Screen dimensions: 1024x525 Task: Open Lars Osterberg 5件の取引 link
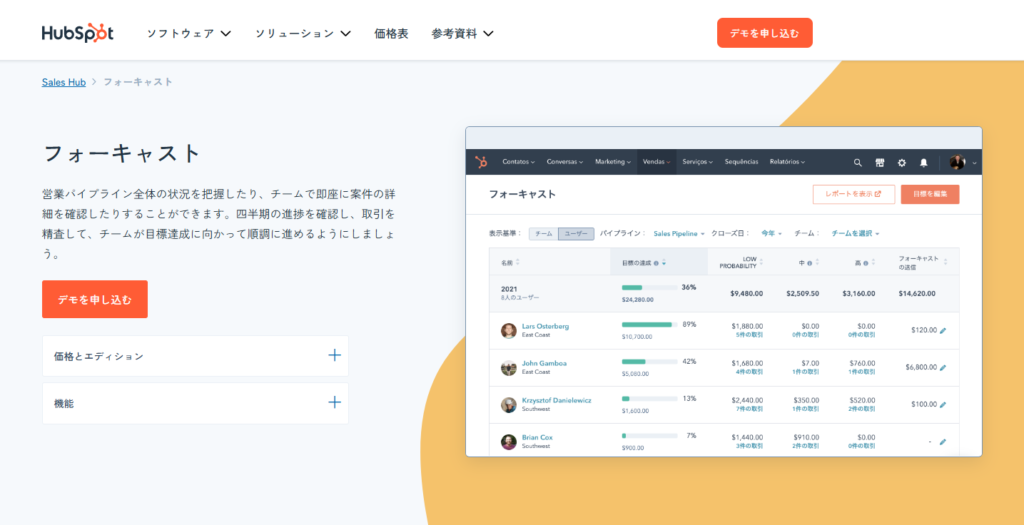pos(749,334)
